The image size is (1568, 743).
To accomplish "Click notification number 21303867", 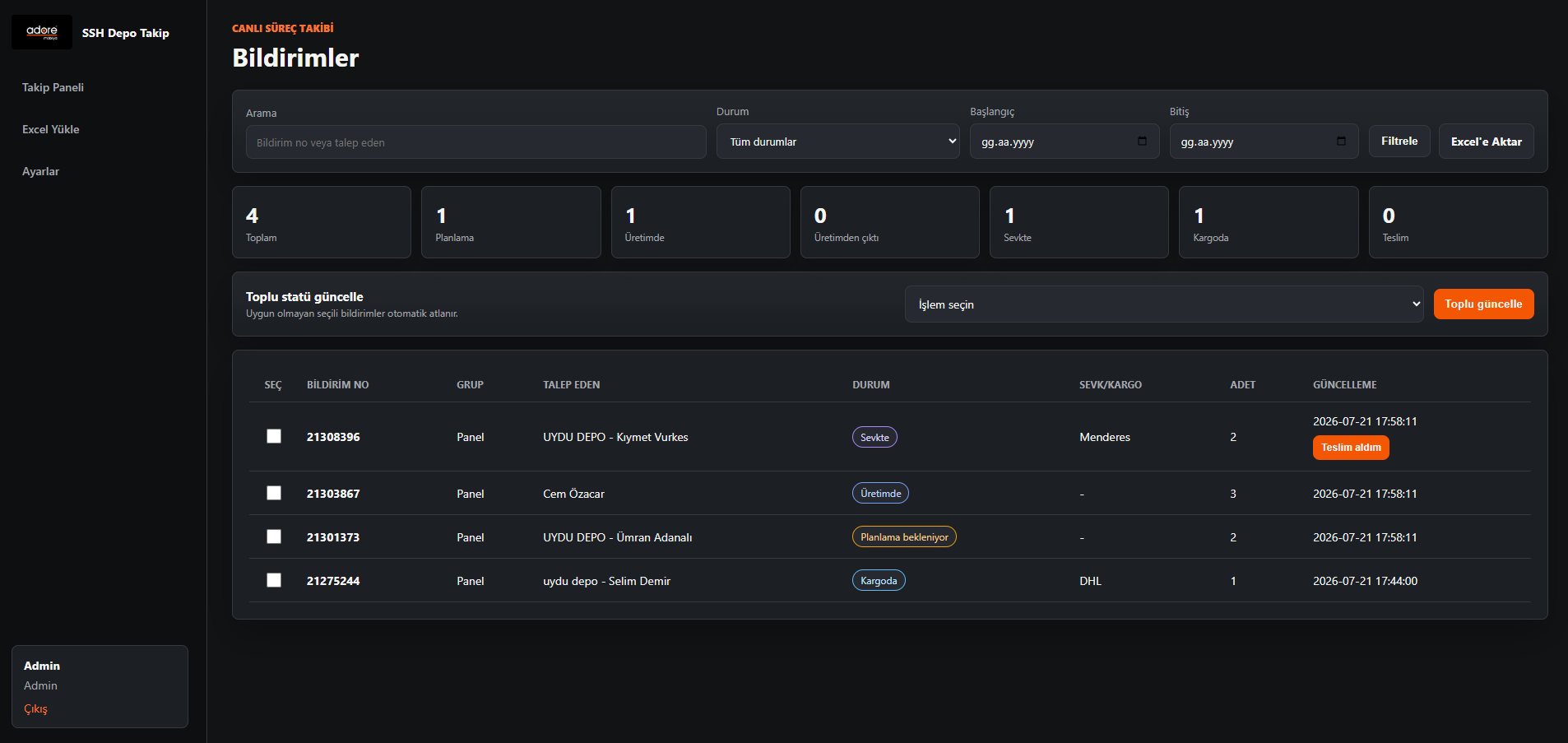I will coord(333,494).
